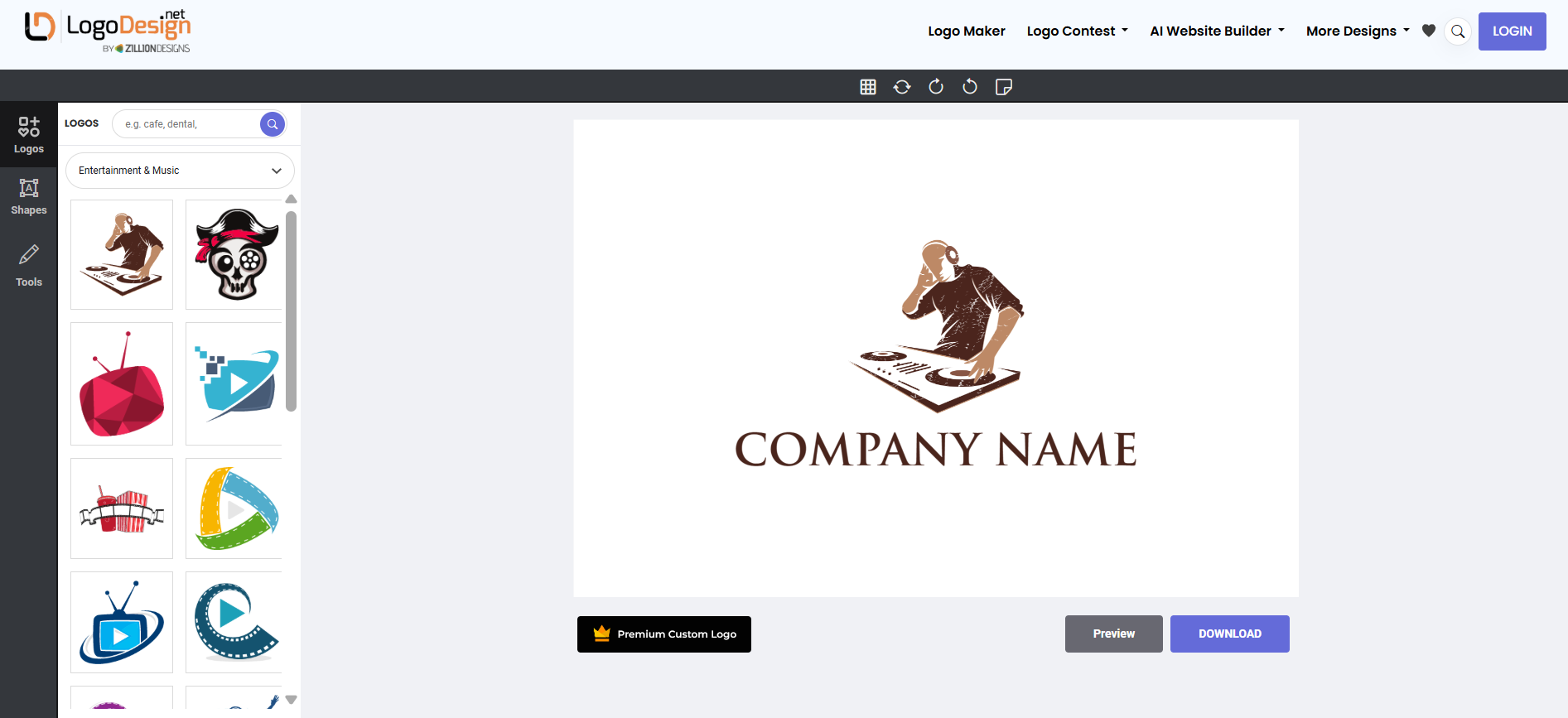
Task: Select the colorful film triangle play logo thumbnail
Action: tap(234, 508)
